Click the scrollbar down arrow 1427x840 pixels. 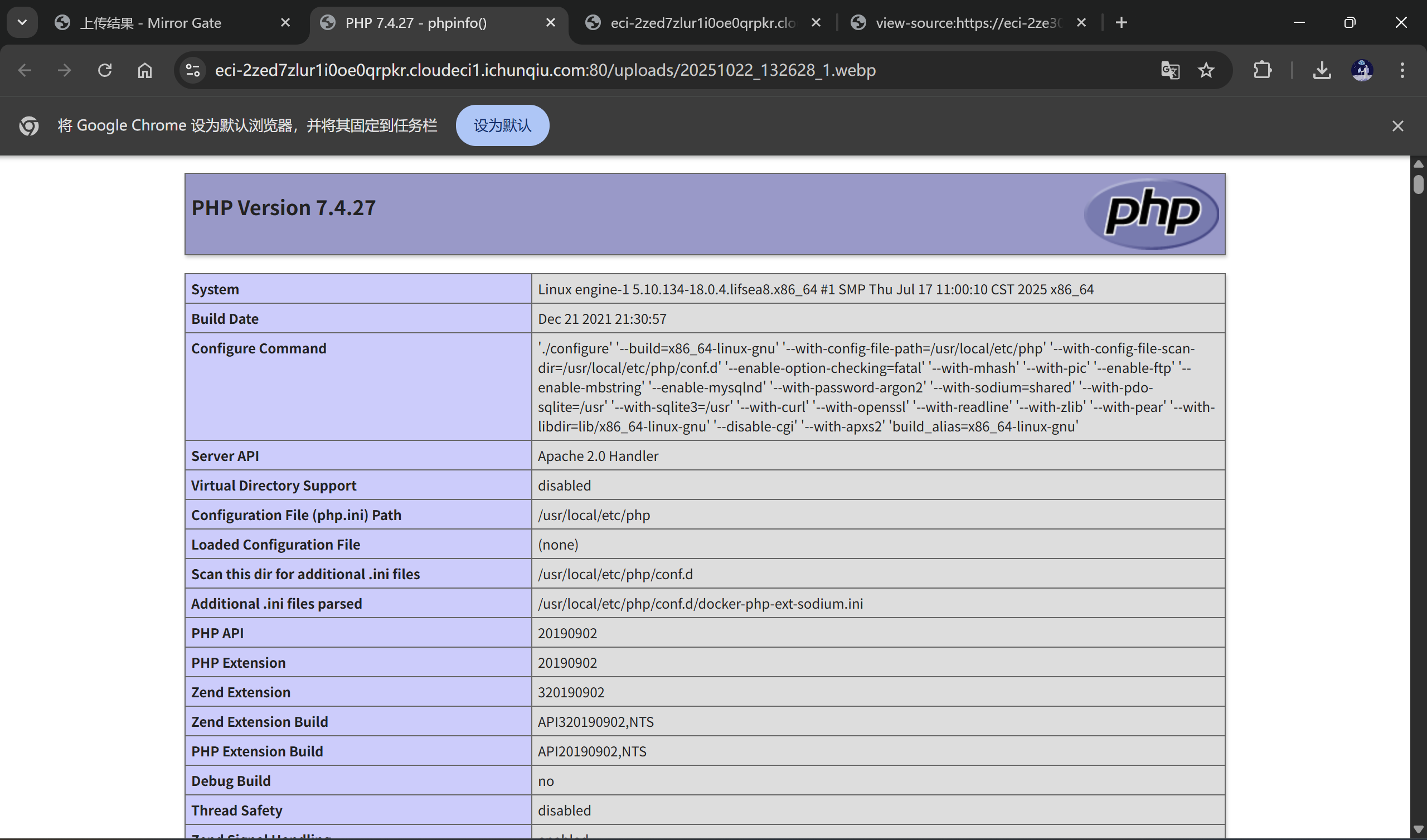[1418, 829]
